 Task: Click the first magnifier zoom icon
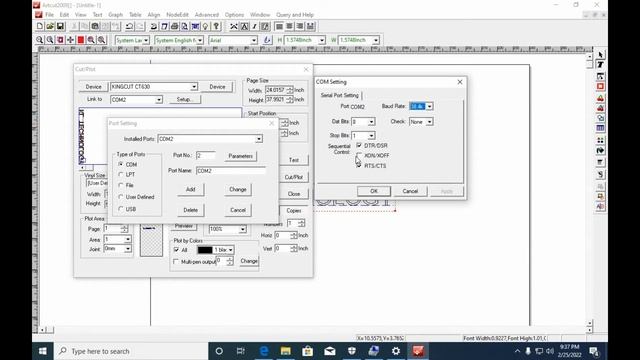(40, 40)
